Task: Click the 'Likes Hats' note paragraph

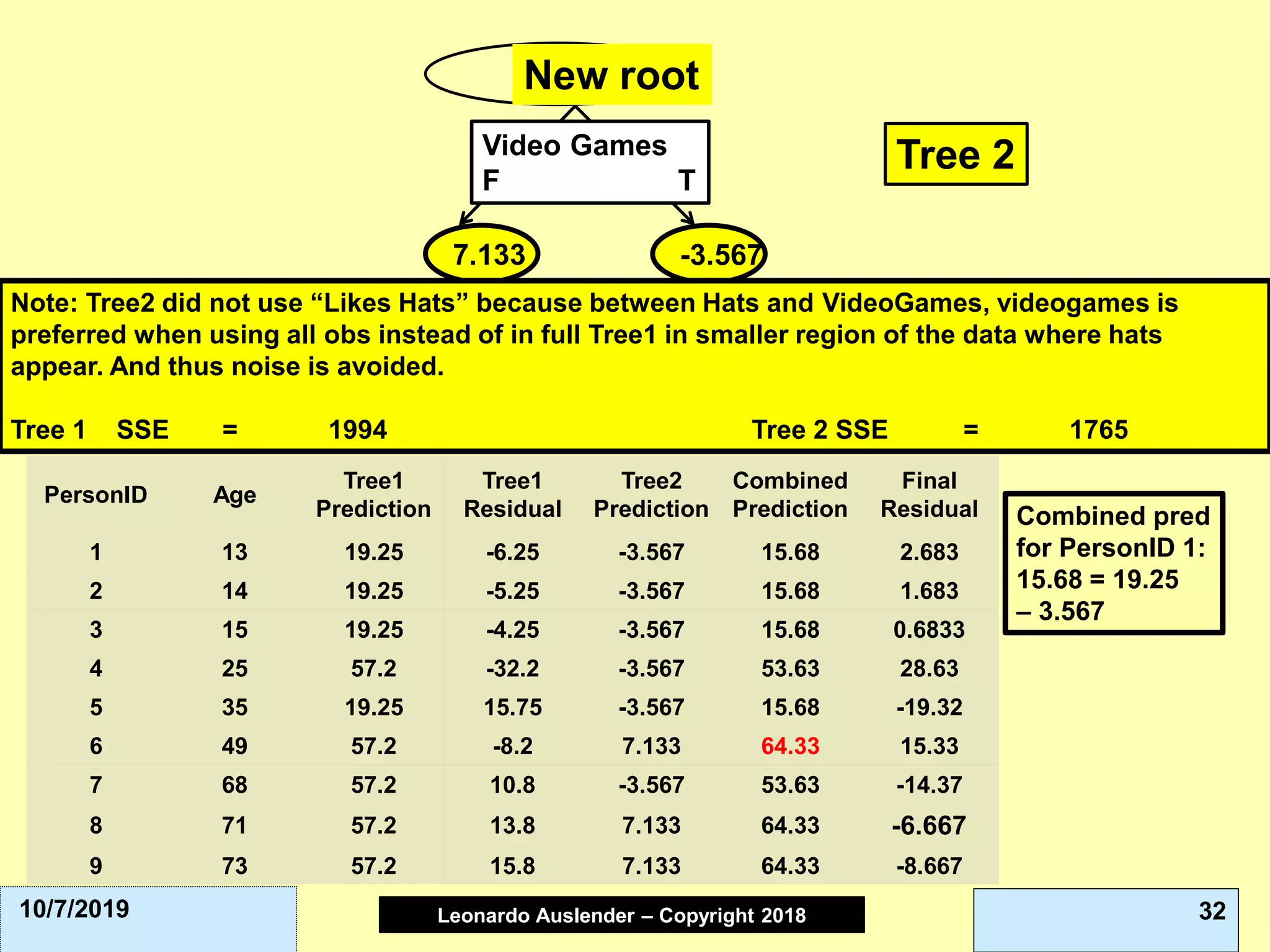Action: [594, 335]
